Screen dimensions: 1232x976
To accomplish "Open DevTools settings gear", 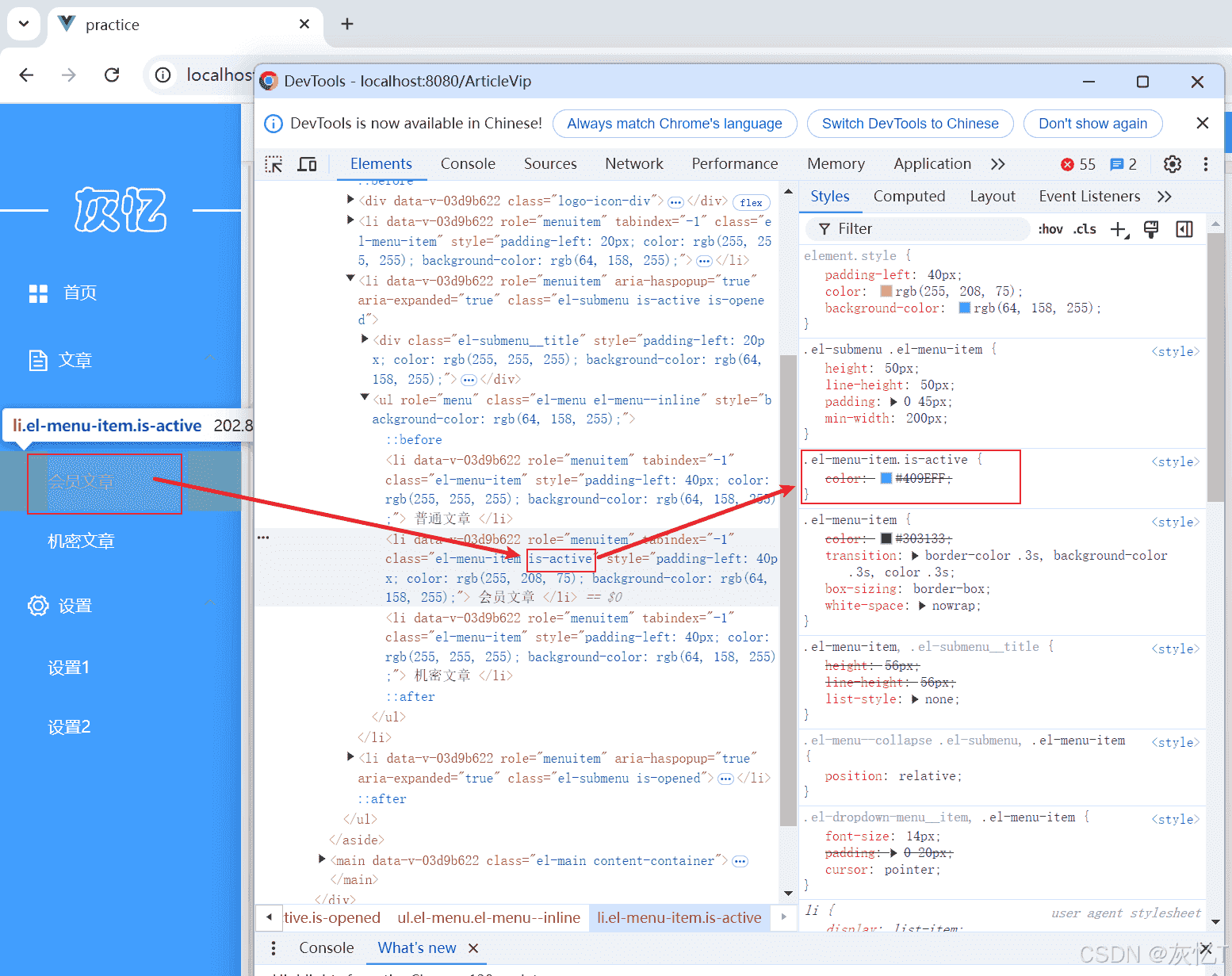I will (1172, 164).
